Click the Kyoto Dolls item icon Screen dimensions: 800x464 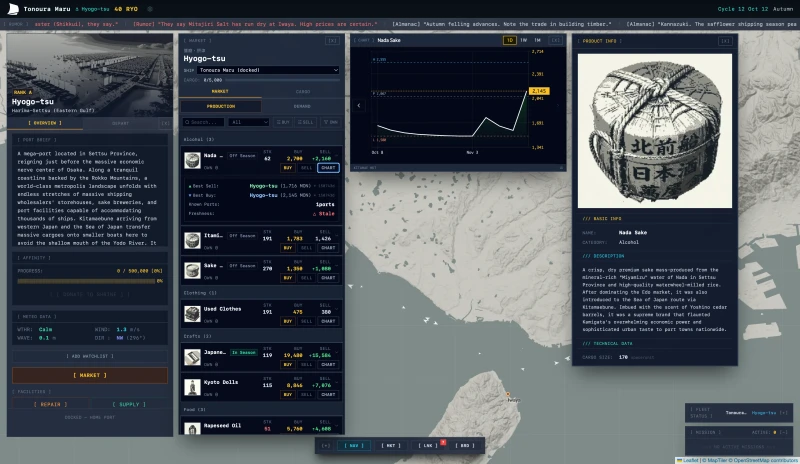point(192,387)
